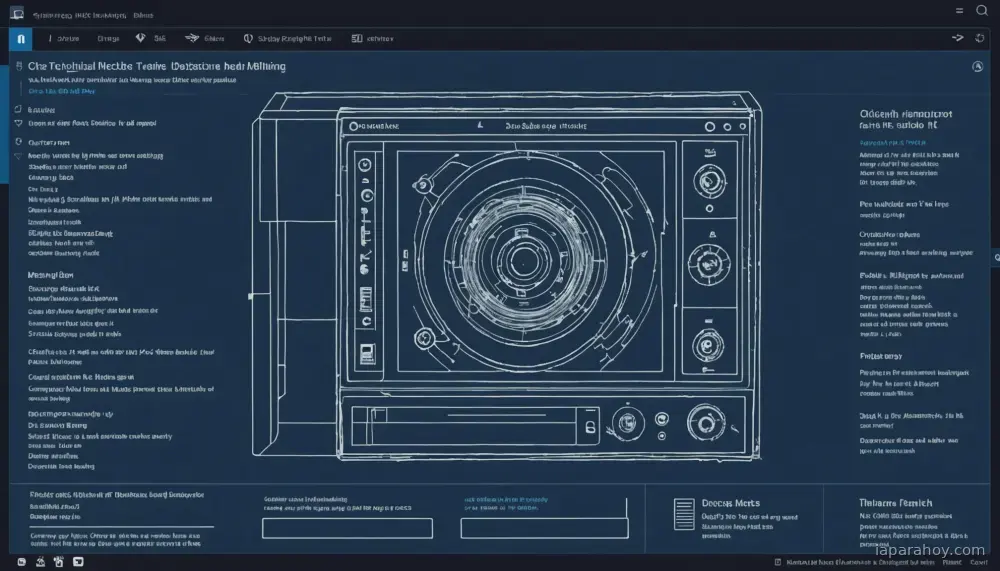The height and width of the screenshot is (571, 1000).
Task: Open the hamburger menu in the title bar
Action: (959, 10)
